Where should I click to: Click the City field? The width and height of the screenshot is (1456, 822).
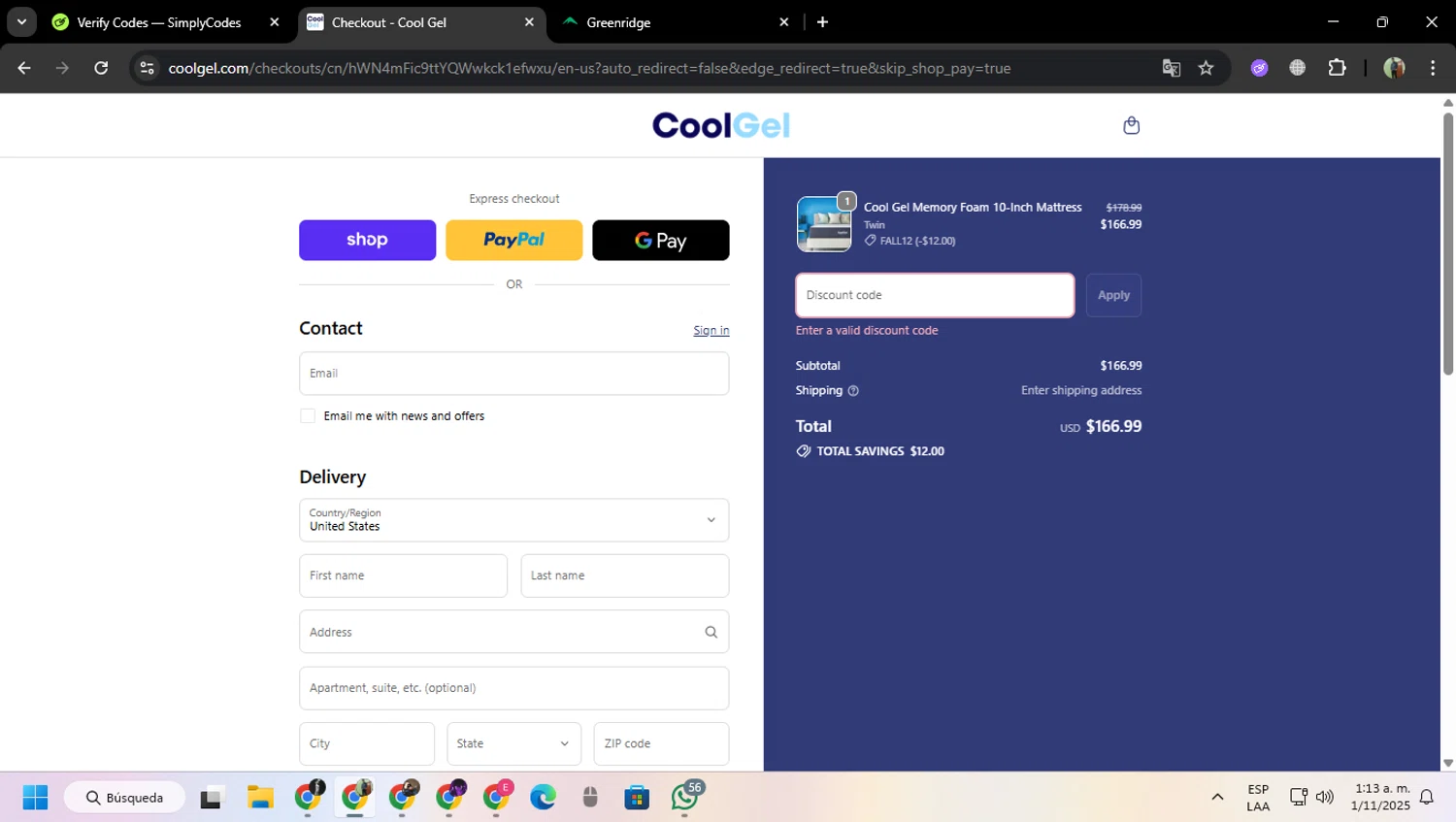(367, 743)
